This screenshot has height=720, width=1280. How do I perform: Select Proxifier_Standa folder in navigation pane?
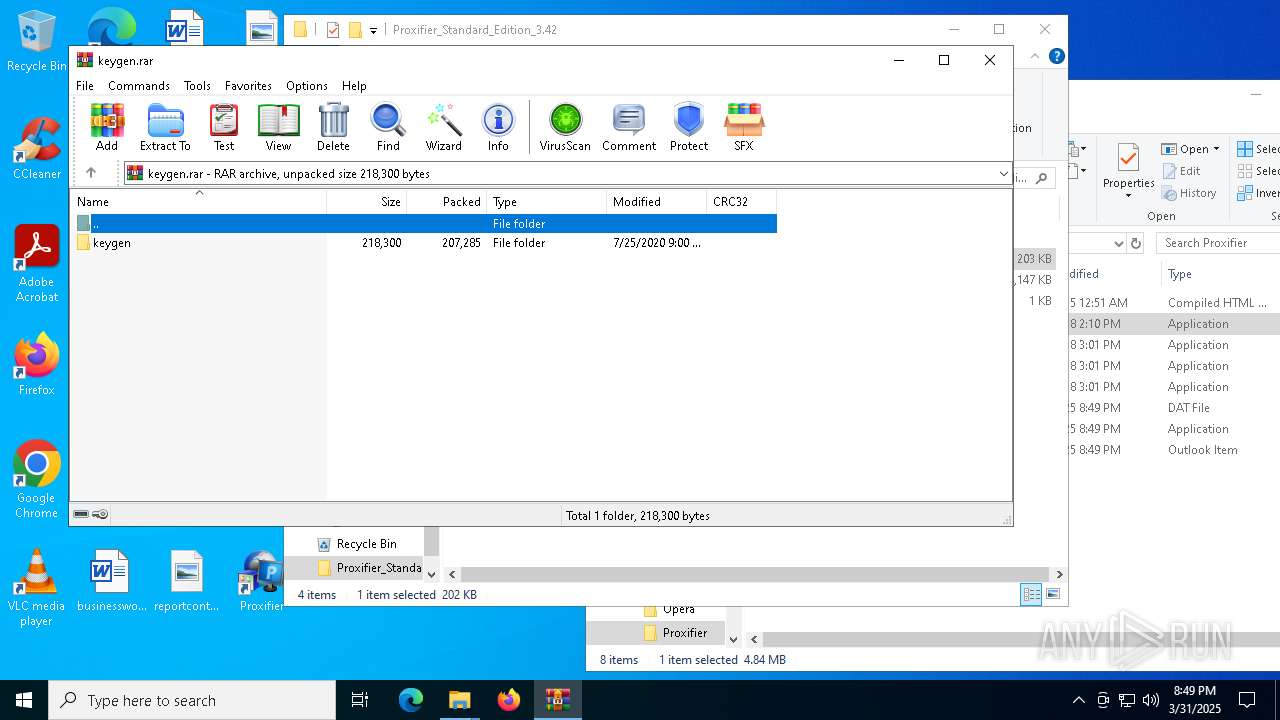369,568
